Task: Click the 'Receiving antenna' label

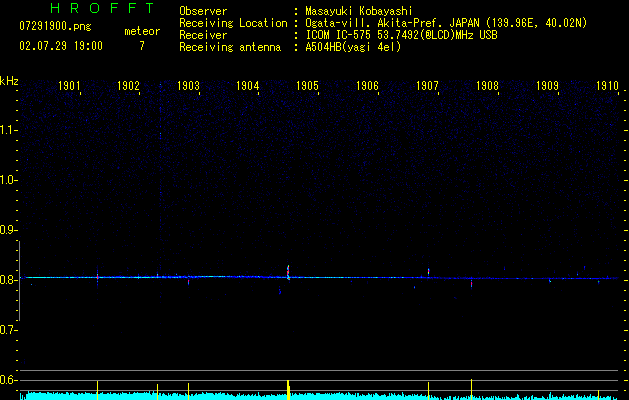Action: coord(230,47)
